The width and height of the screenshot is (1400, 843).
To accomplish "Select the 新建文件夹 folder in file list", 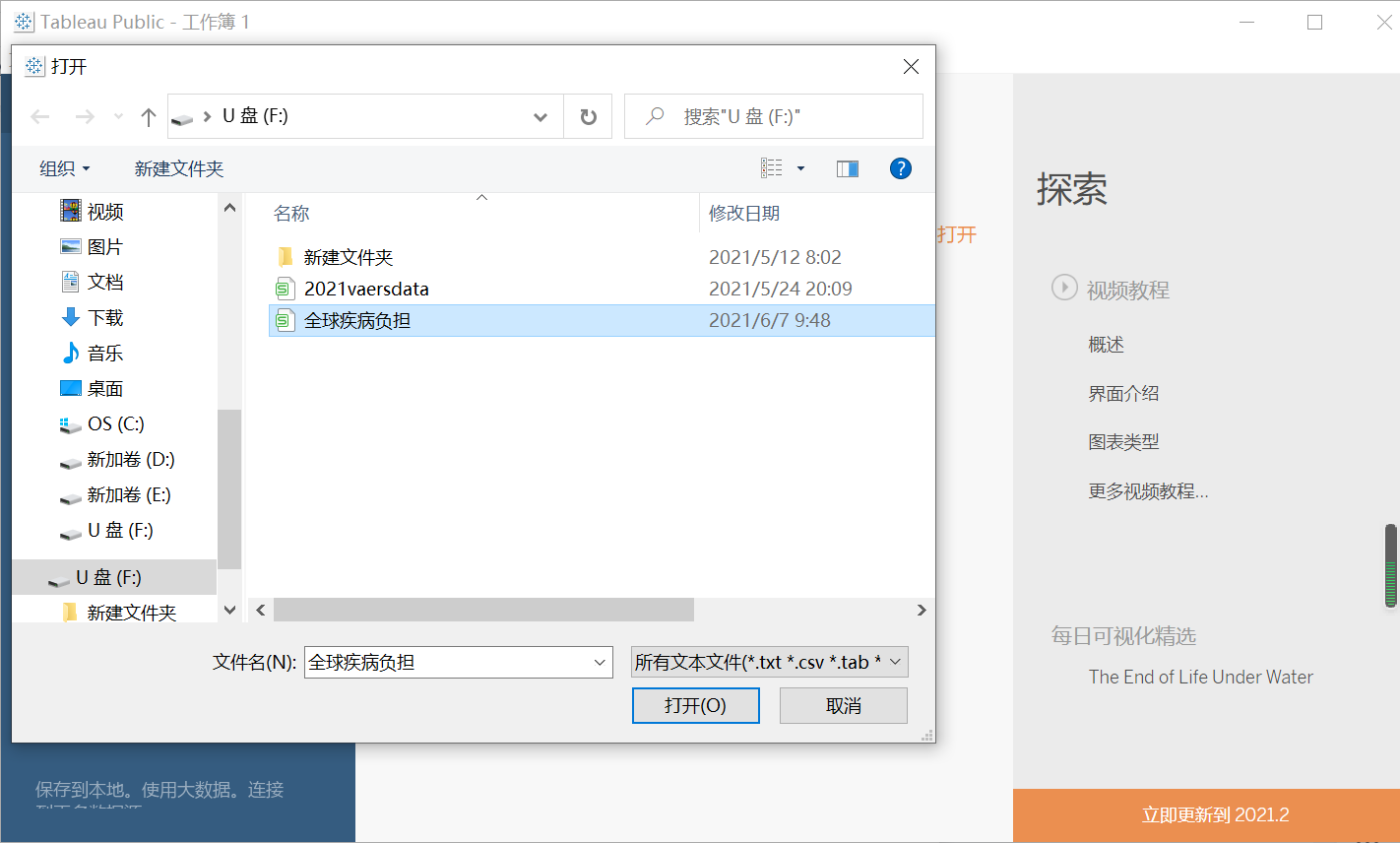I will coord(348,257).
